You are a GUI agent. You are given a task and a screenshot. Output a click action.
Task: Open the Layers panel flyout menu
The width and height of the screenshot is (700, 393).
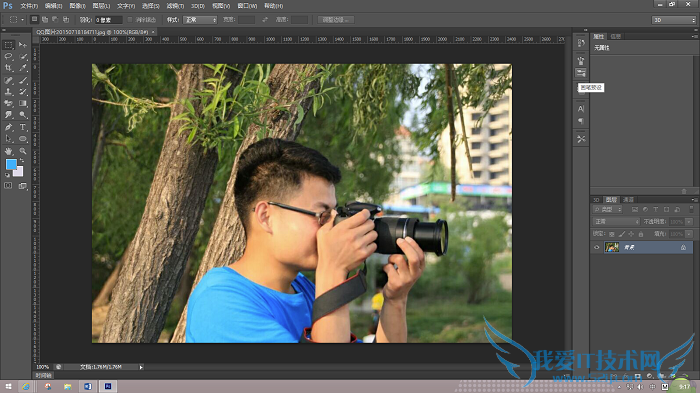(694, 200)
